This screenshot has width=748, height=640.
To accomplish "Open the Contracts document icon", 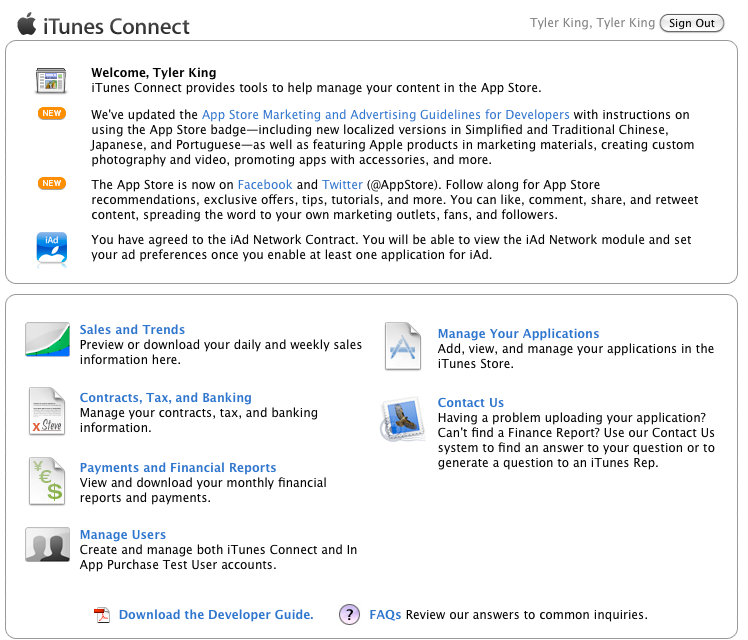I will coord(47,411).
